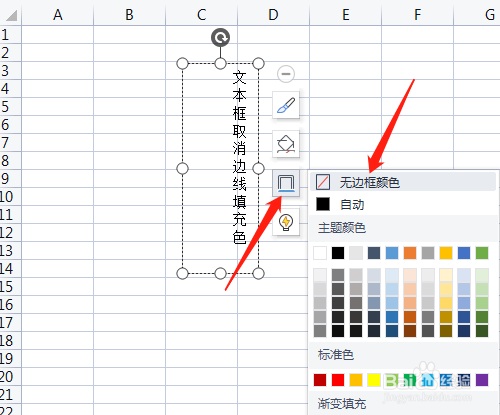Click the vertical text 文本框取消边线填充色
Screen dimensions: 500x415
[239, 157]
